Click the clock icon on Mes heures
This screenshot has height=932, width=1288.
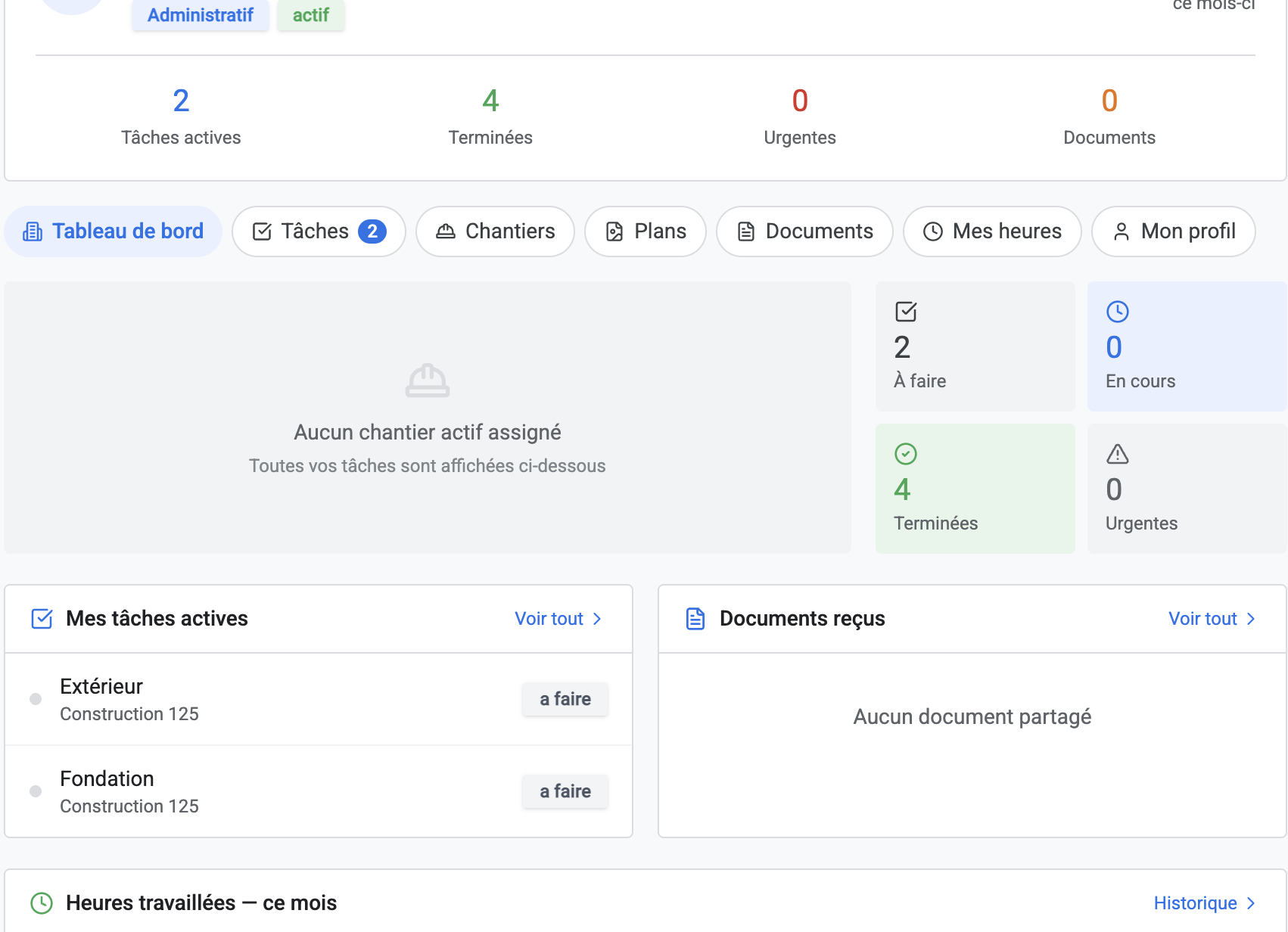pyautogui.click(x=933, y=231)
